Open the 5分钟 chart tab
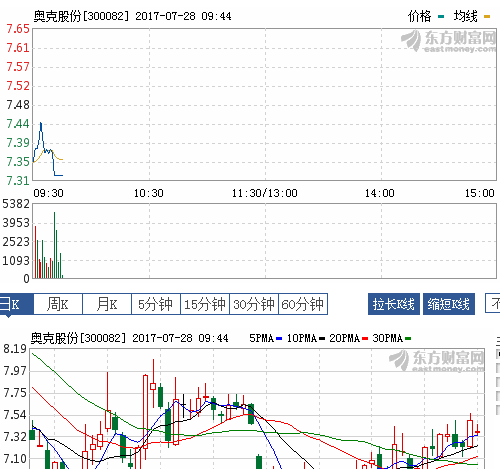The width and height of the screenshot is (500, 469). coord(156,304)
